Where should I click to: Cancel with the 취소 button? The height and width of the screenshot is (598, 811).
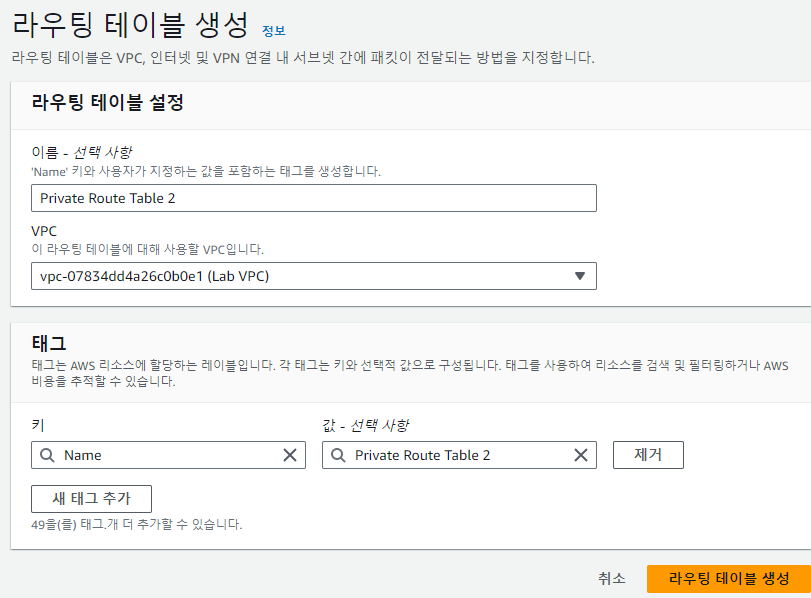(612, 578)
